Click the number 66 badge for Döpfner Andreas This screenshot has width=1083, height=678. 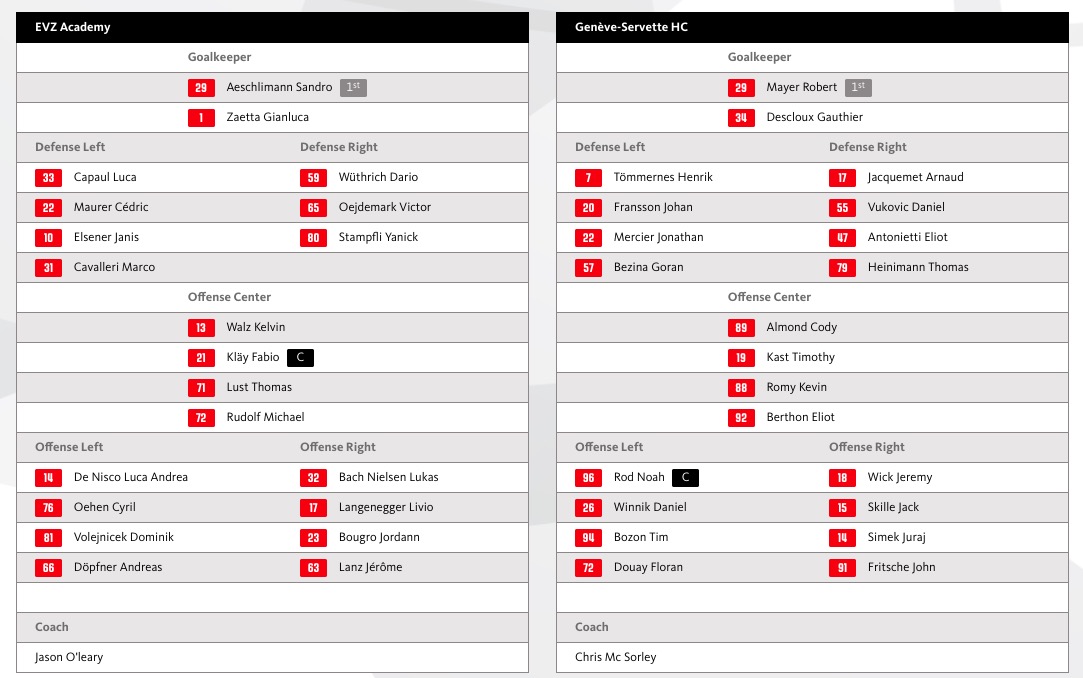point(48,568)
